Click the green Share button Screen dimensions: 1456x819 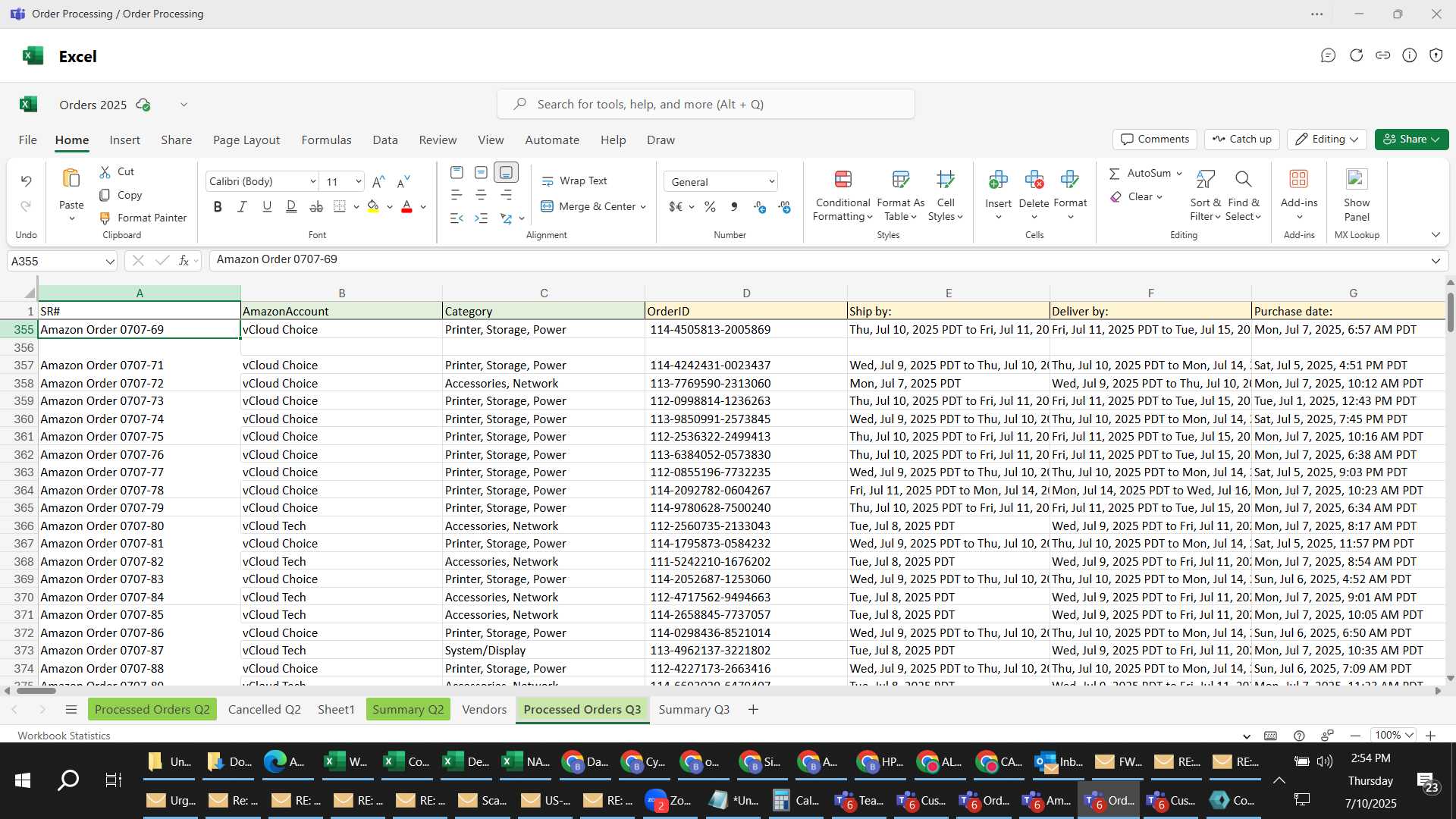pyautogui.click(x=1411, y=140)
